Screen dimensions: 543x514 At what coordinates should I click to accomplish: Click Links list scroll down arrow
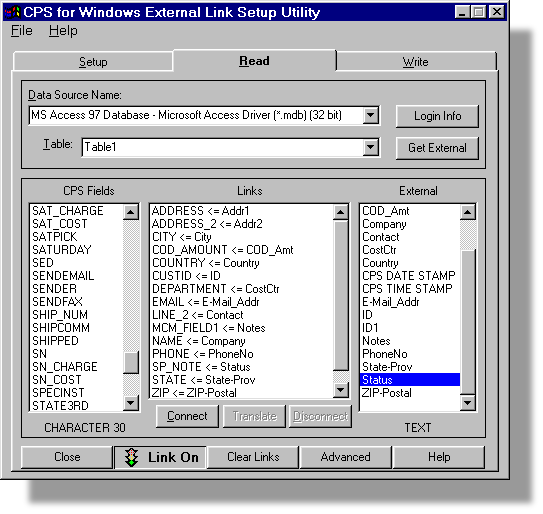[x=341, y=390]
